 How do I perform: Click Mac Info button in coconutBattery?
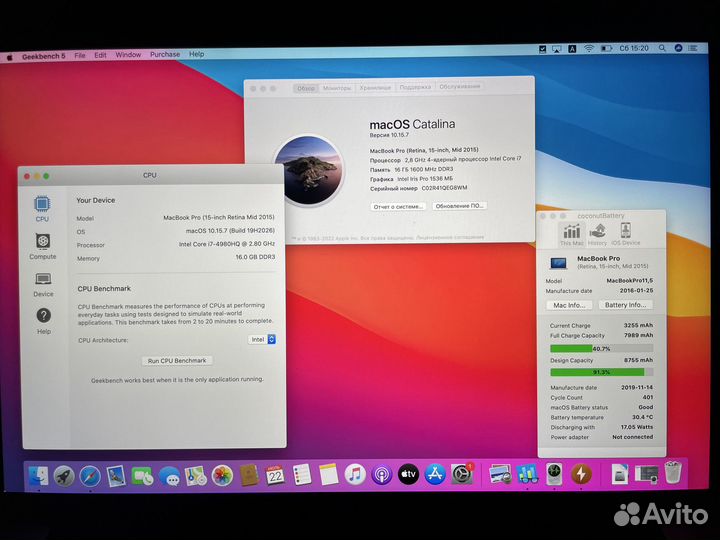(x=569, y=305)
